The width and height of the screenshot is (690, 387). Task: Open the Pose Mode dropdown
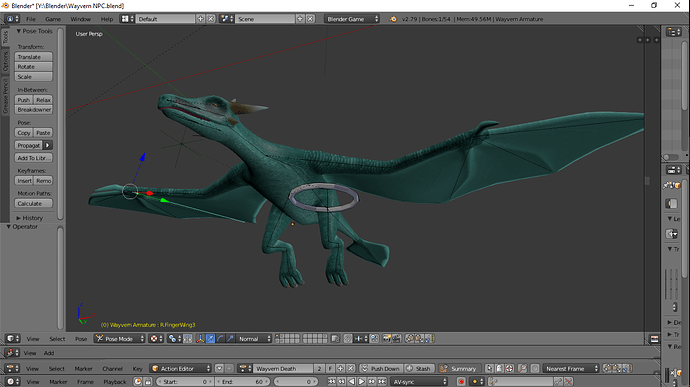tap(120, 339)
